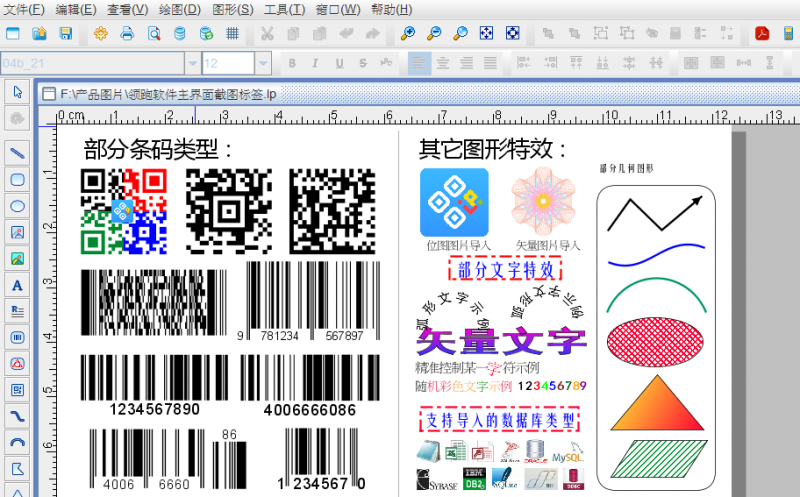Click the second fit-view icon

pos(513,34)
